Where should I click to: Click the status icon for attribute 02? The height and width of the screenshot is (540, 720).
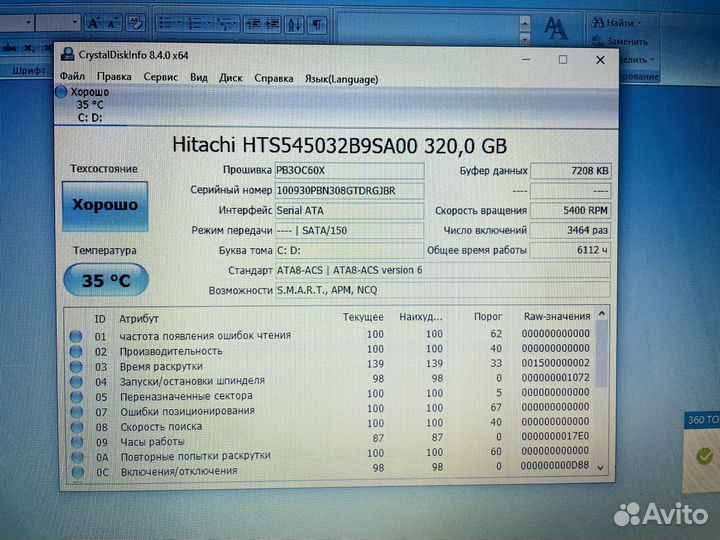coord(76,351)
